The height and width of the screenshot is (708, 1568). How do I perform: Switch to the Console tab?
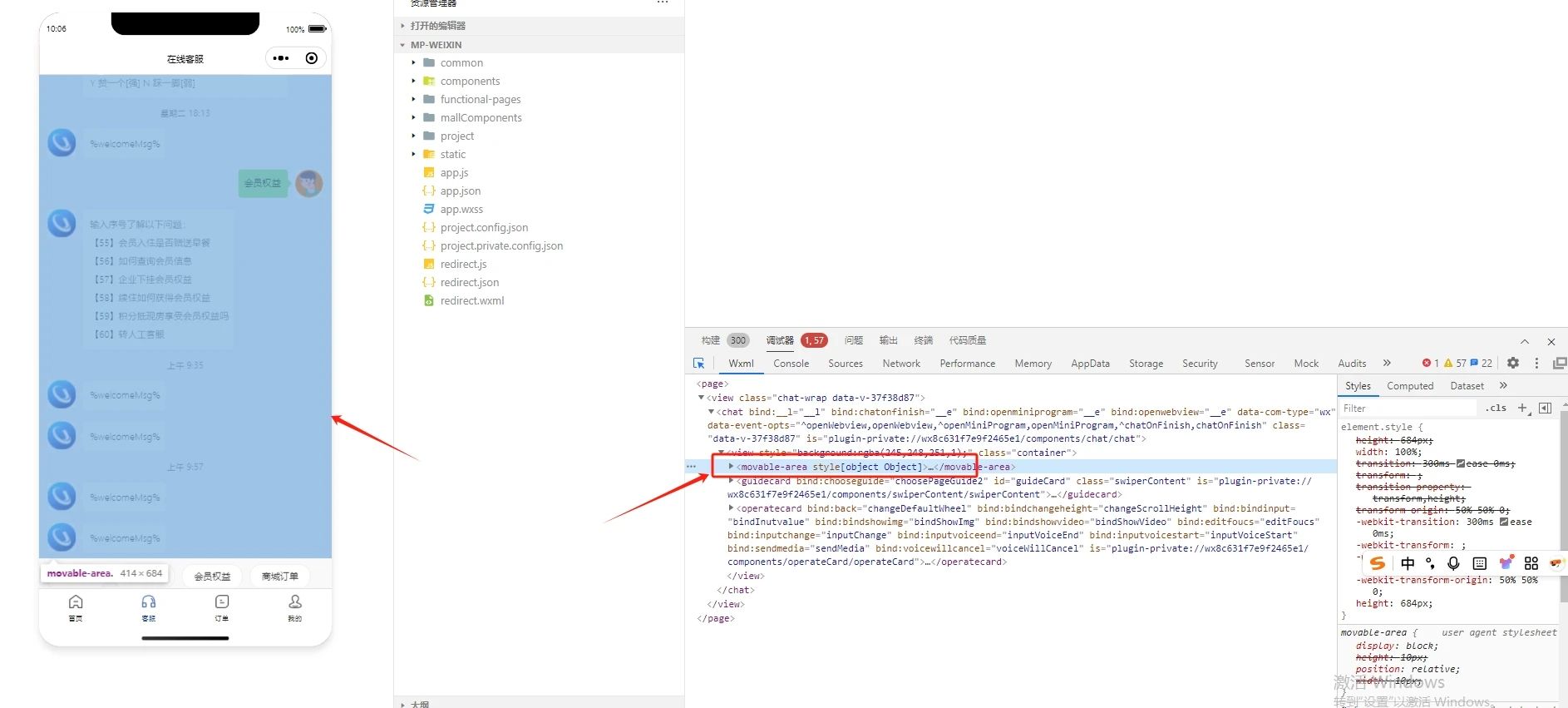point(791,364)
